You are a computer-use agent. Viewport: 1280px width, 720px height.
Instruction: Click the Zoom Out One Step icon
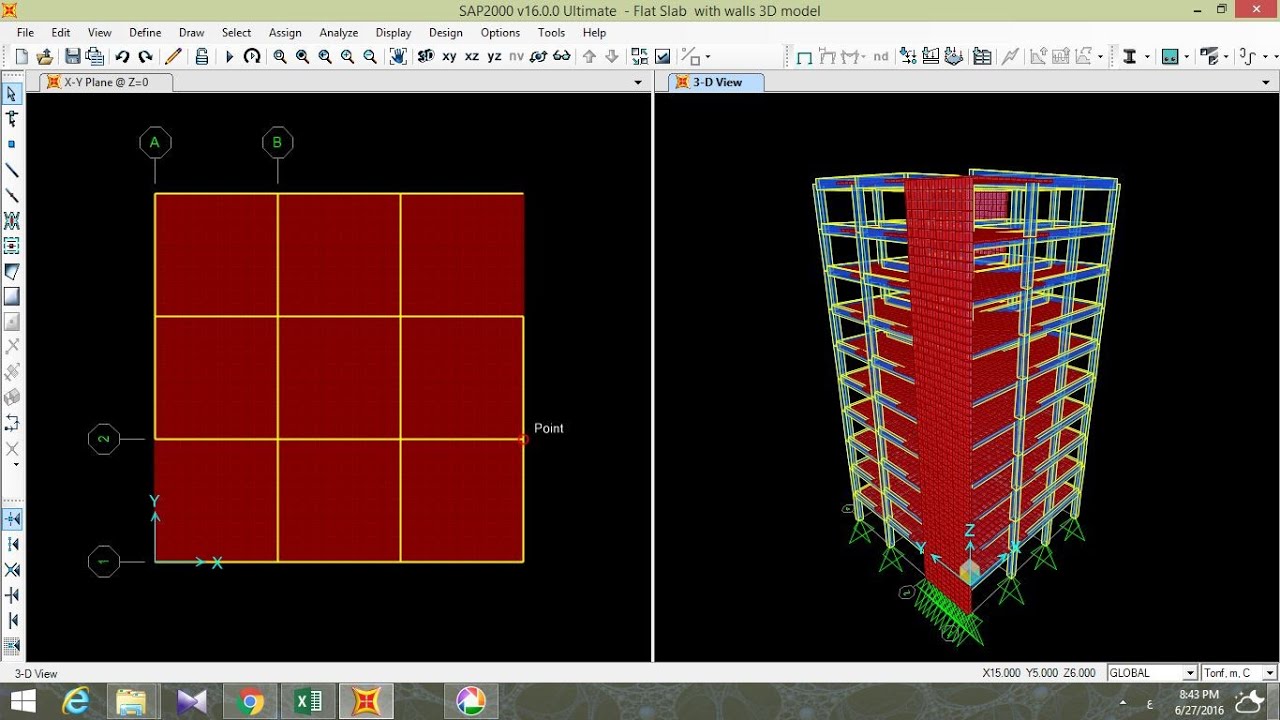coord(370,57)
